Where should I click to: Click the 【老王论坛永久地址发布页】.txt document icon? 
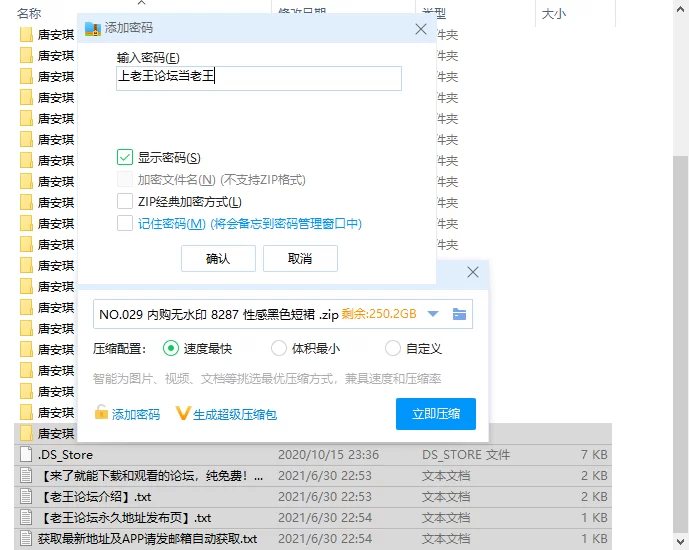(26, 518)
